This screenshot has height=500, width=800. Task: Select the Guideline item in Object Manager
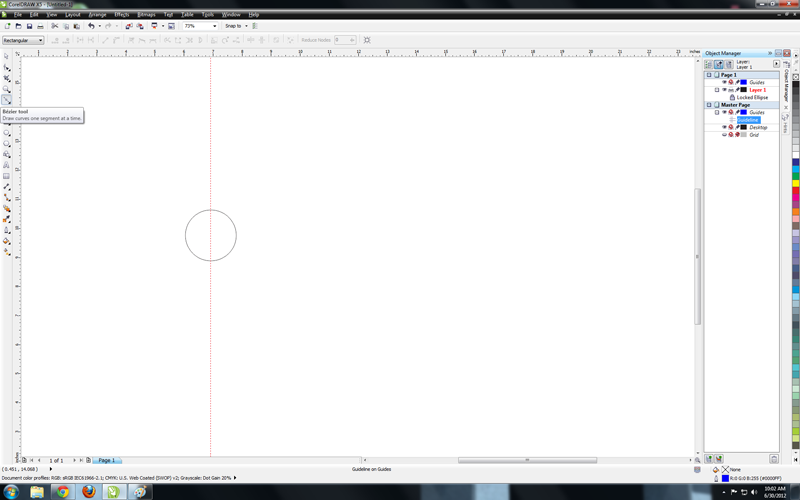[x=748, y=120]
